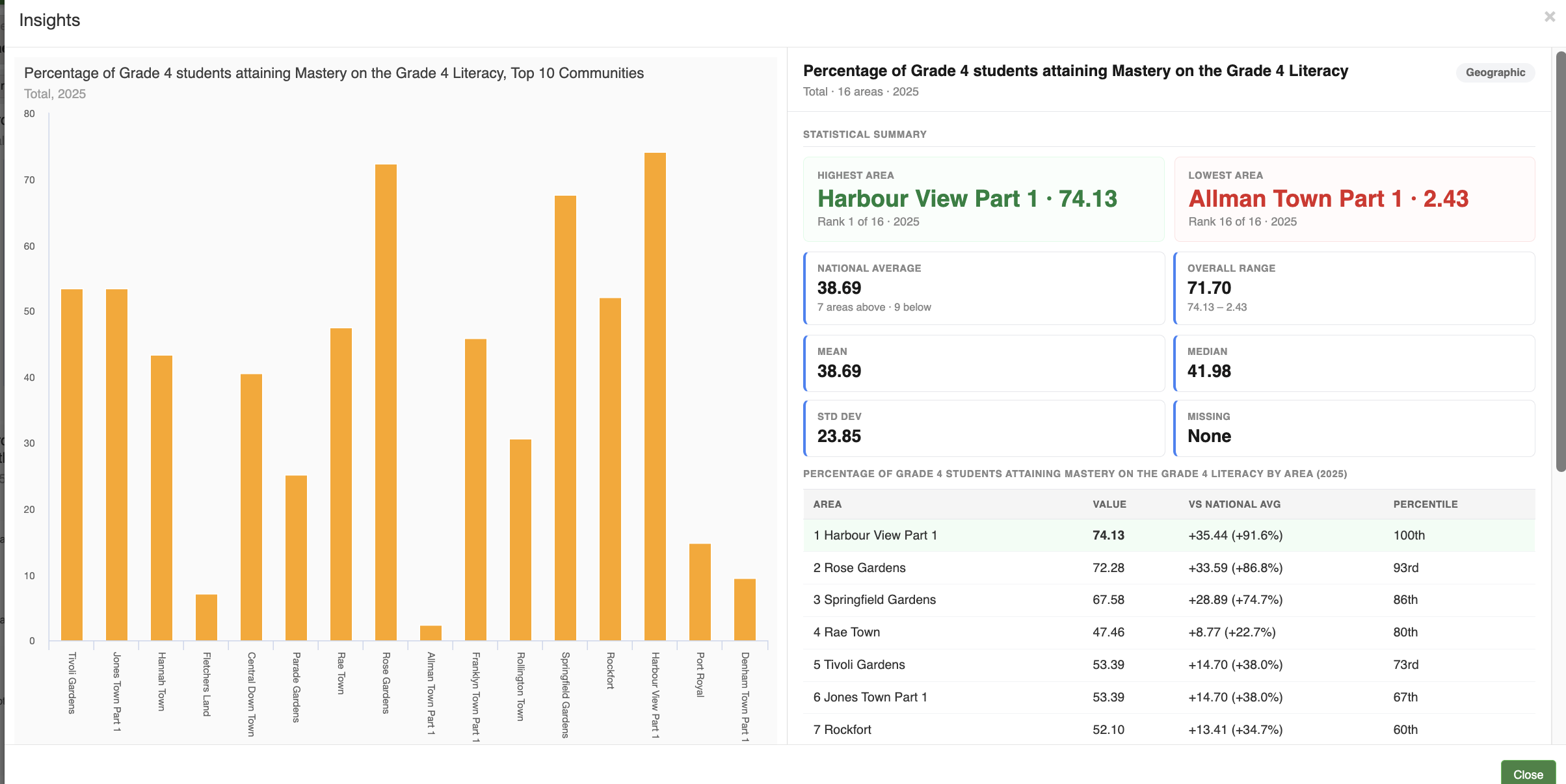Click the PERCENTILE column header

tap(1426, 504)
